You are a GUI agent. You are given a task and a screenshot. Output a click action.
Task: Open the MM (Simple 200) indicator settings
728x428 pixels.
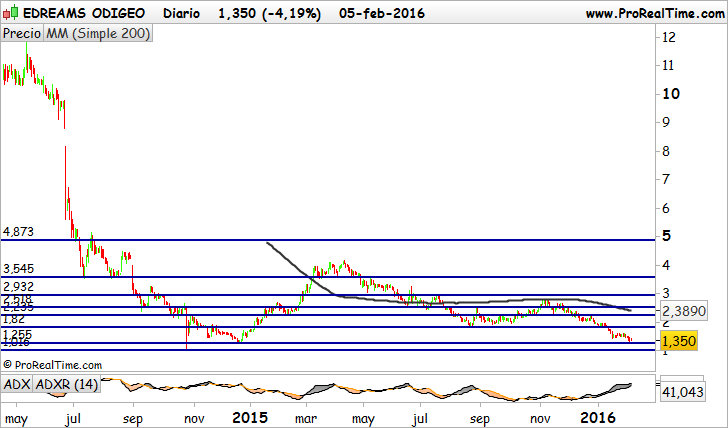pos(98,34)
